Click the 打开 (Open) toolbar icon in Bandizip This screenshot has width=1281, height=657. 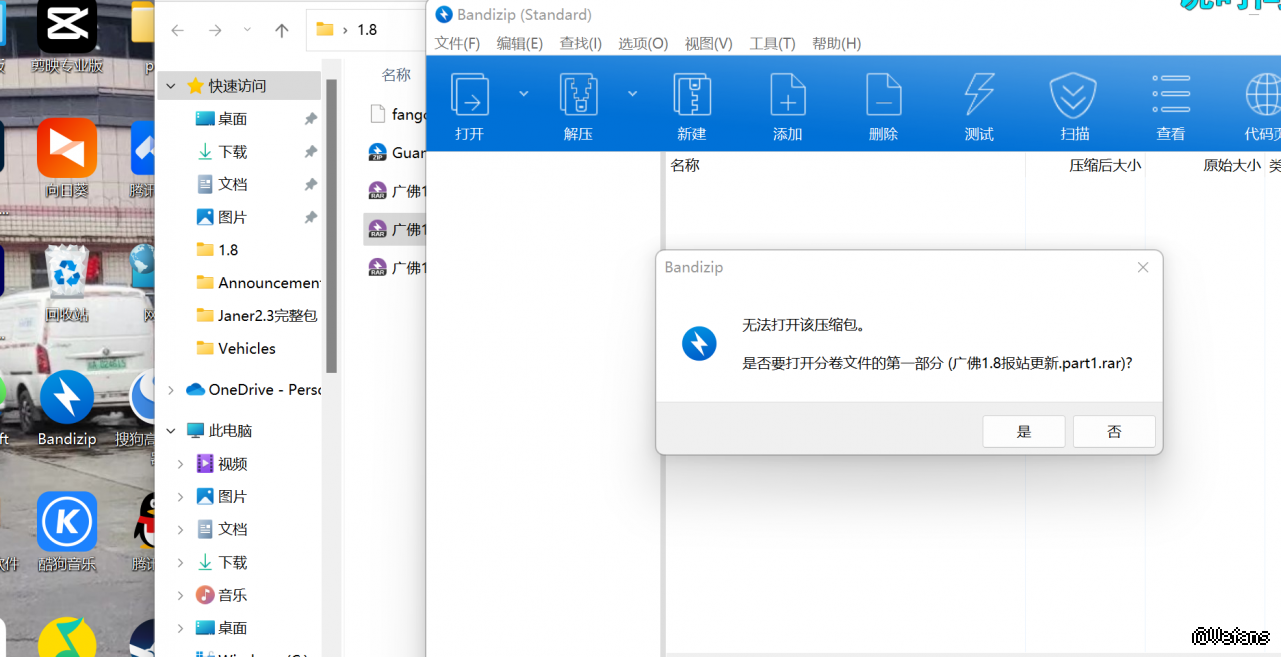pos(470,95)
